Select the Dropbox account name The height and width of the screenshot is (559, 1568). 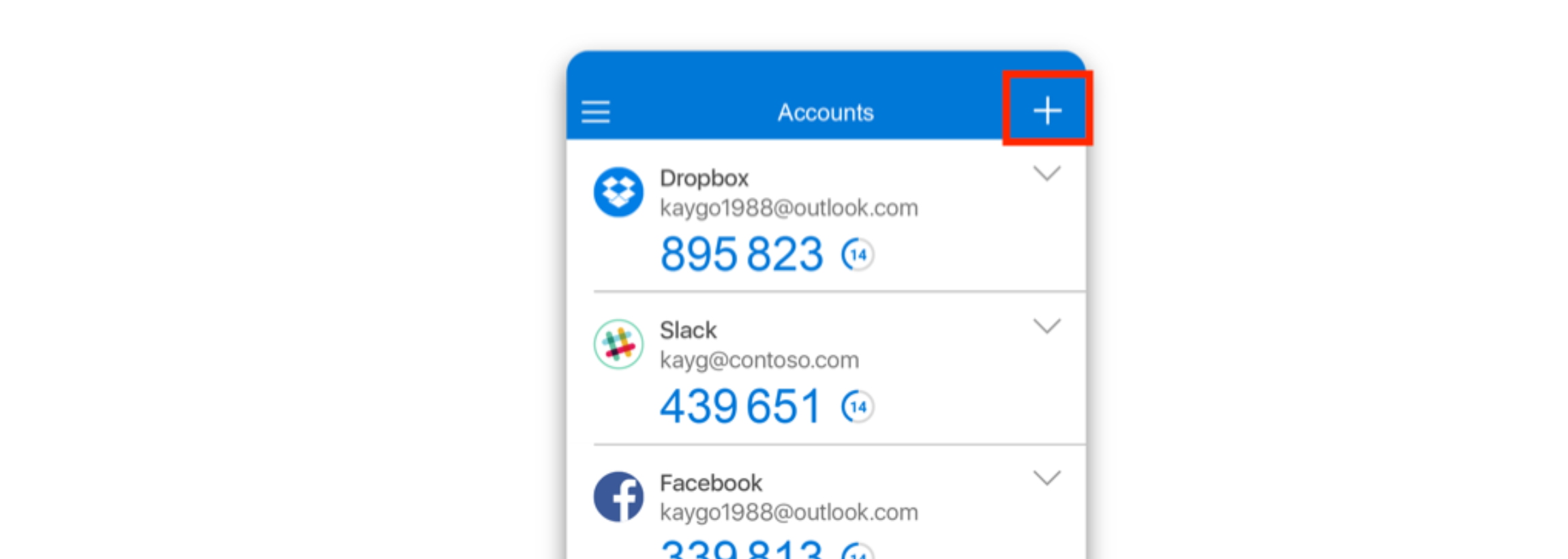coord(704,179)
